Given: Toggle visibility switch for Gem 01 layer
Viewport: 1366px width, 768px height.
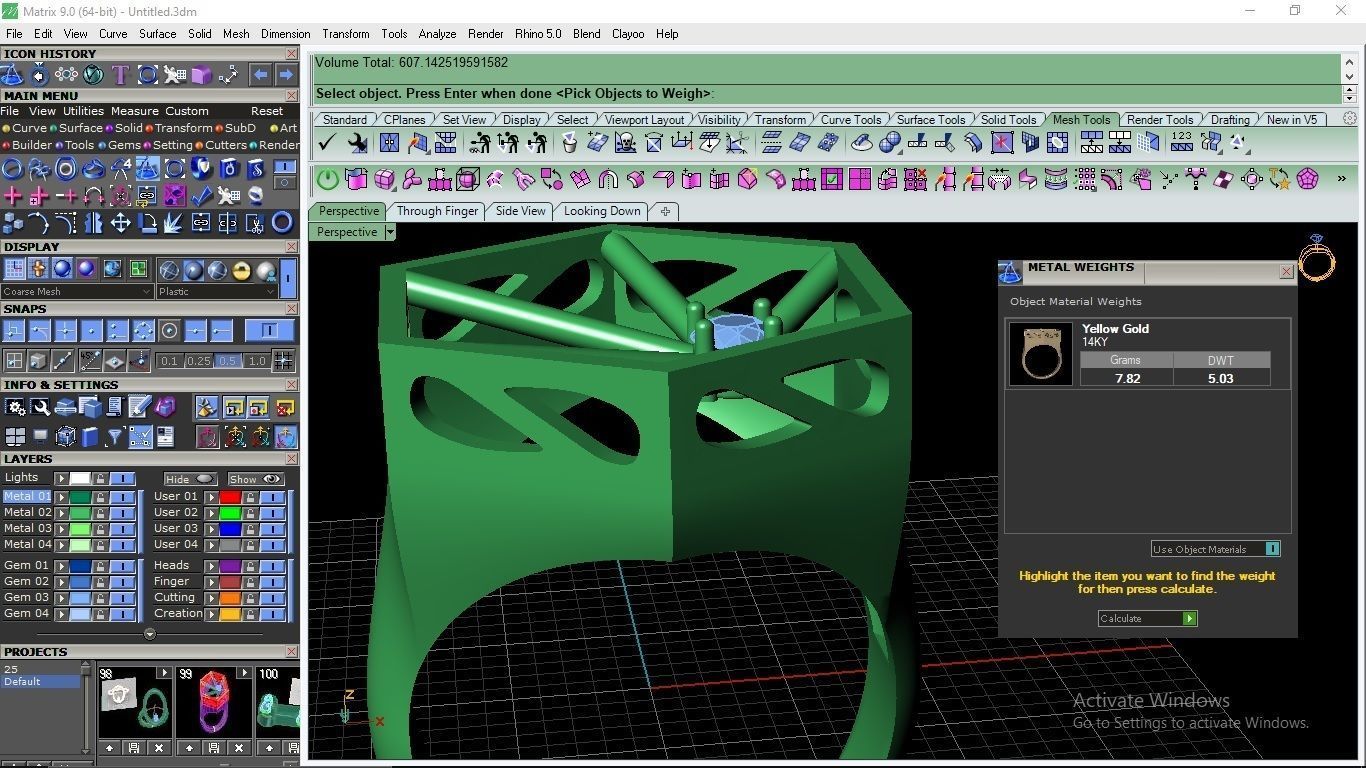Looking at the screenshot, I should [122, 566].
